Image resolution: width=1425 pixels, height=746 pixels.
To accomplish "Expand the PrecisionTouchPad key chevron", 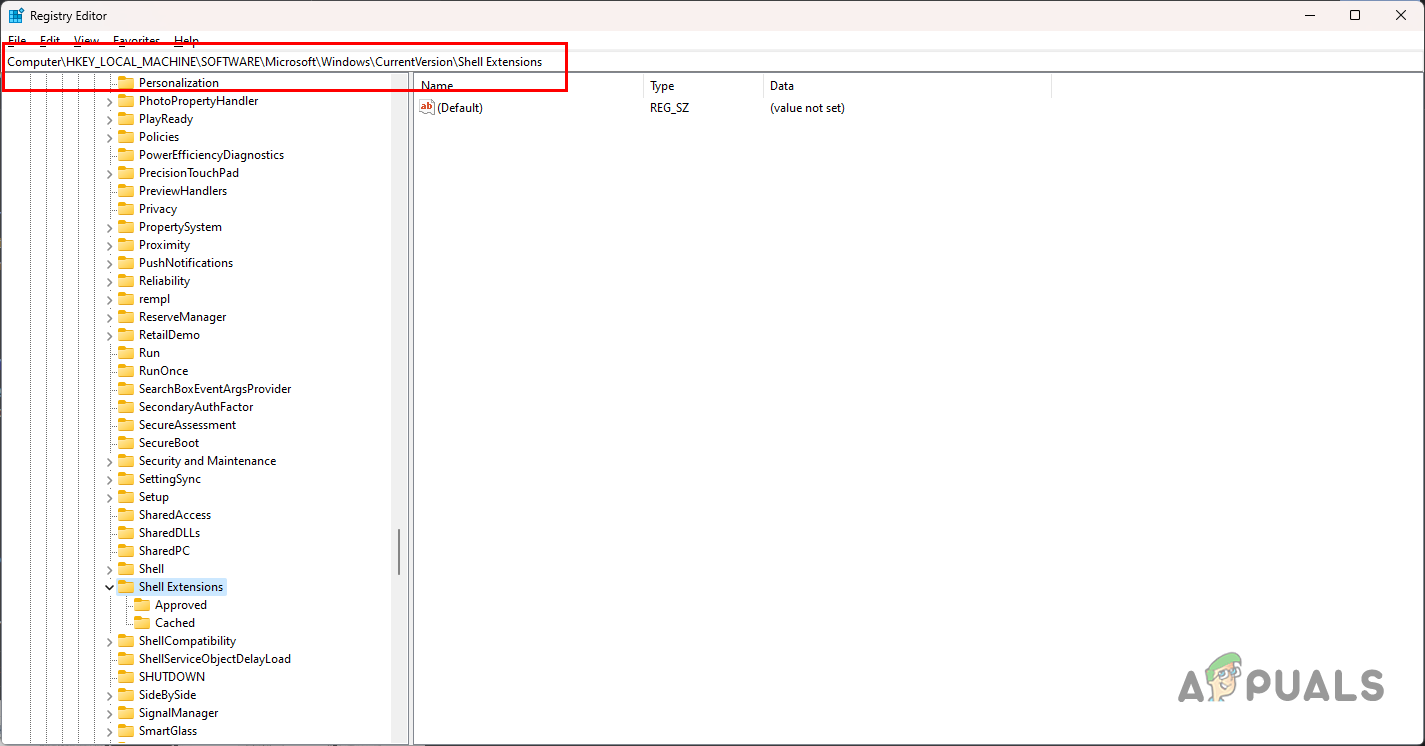I will coord(109,172).
